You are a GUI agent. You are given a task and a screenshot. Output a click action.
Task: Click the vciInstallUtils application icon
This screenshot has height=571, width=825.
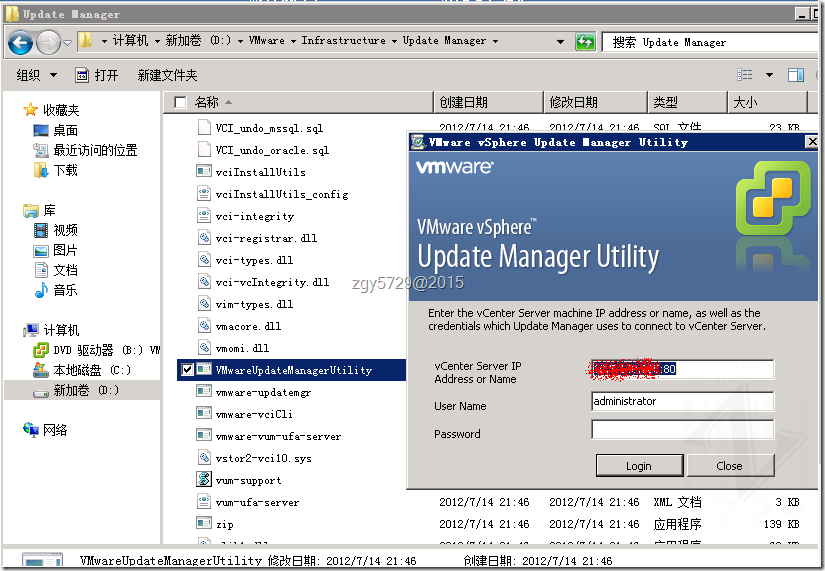[204, 172]
